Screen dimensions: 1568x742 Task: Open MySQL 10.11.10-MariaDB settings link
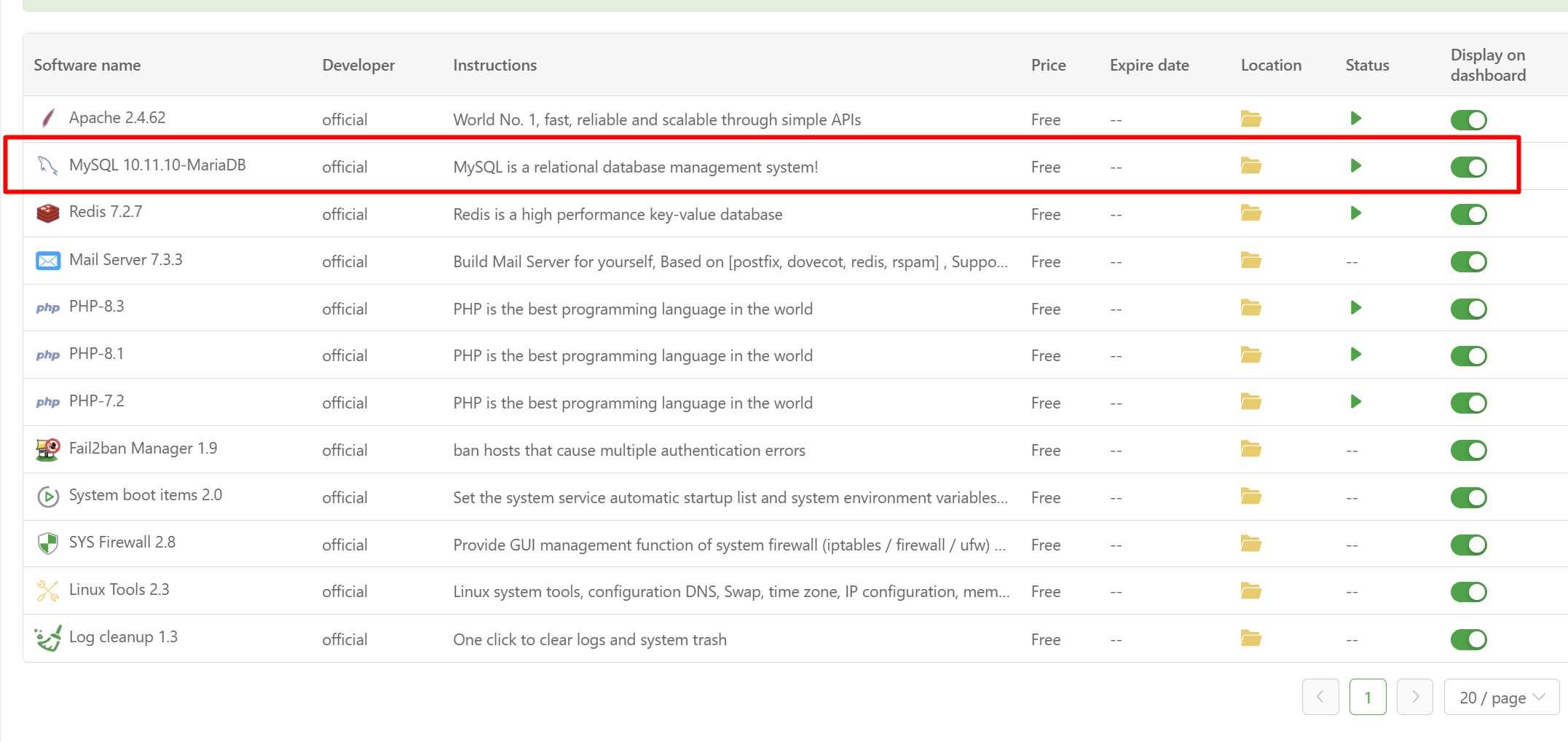(157, 165)
